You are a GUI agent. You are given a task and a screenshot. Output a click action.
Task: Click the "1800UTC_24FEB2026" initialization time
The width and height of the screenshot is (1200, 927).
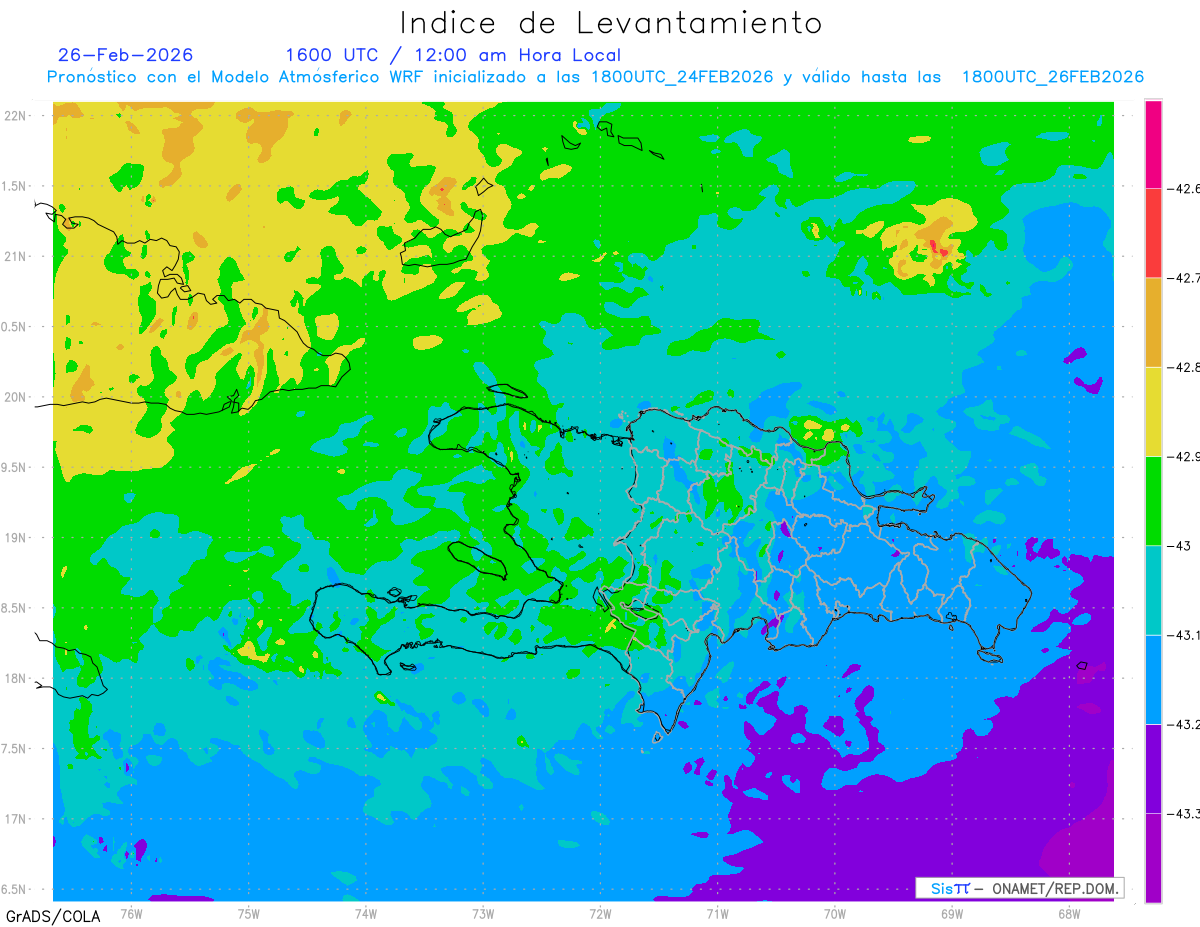682,77
